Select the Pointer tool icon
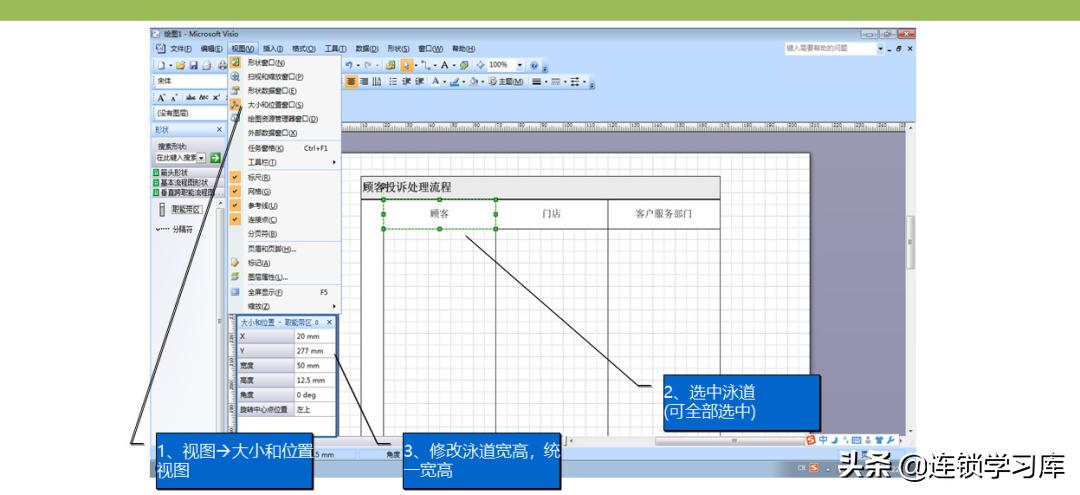This screenshot has width=1080, height=495. pyautogui.click(x=406, y=65)
